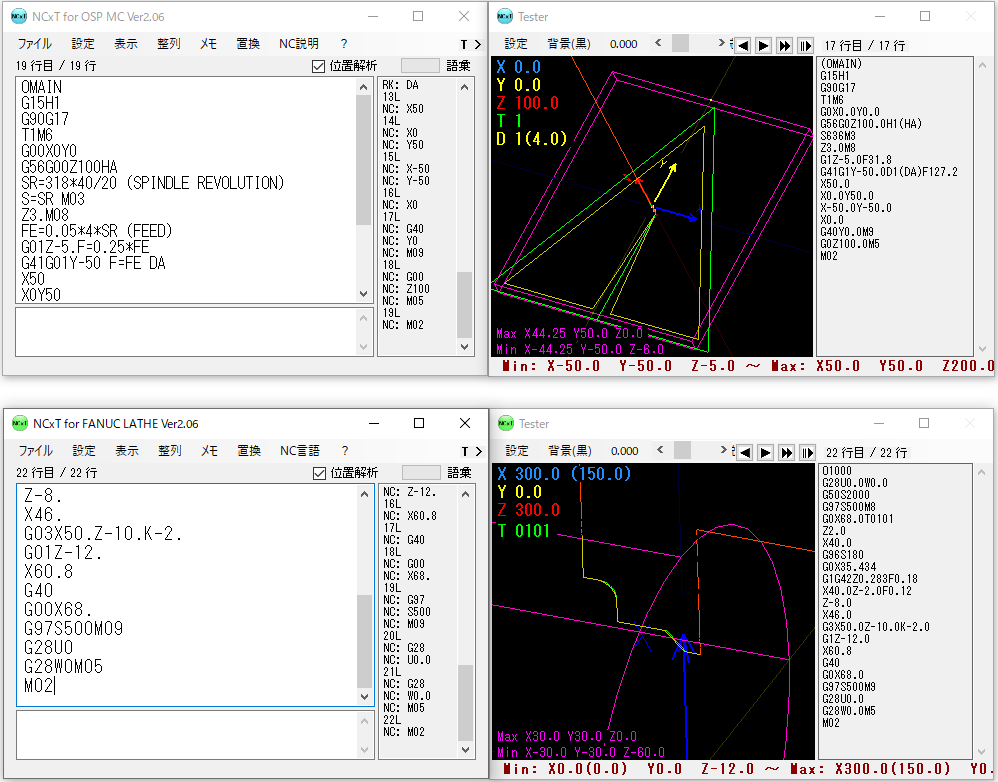
Task: Open 設定 menu in OSP MC window
Action: coord(83,44)
